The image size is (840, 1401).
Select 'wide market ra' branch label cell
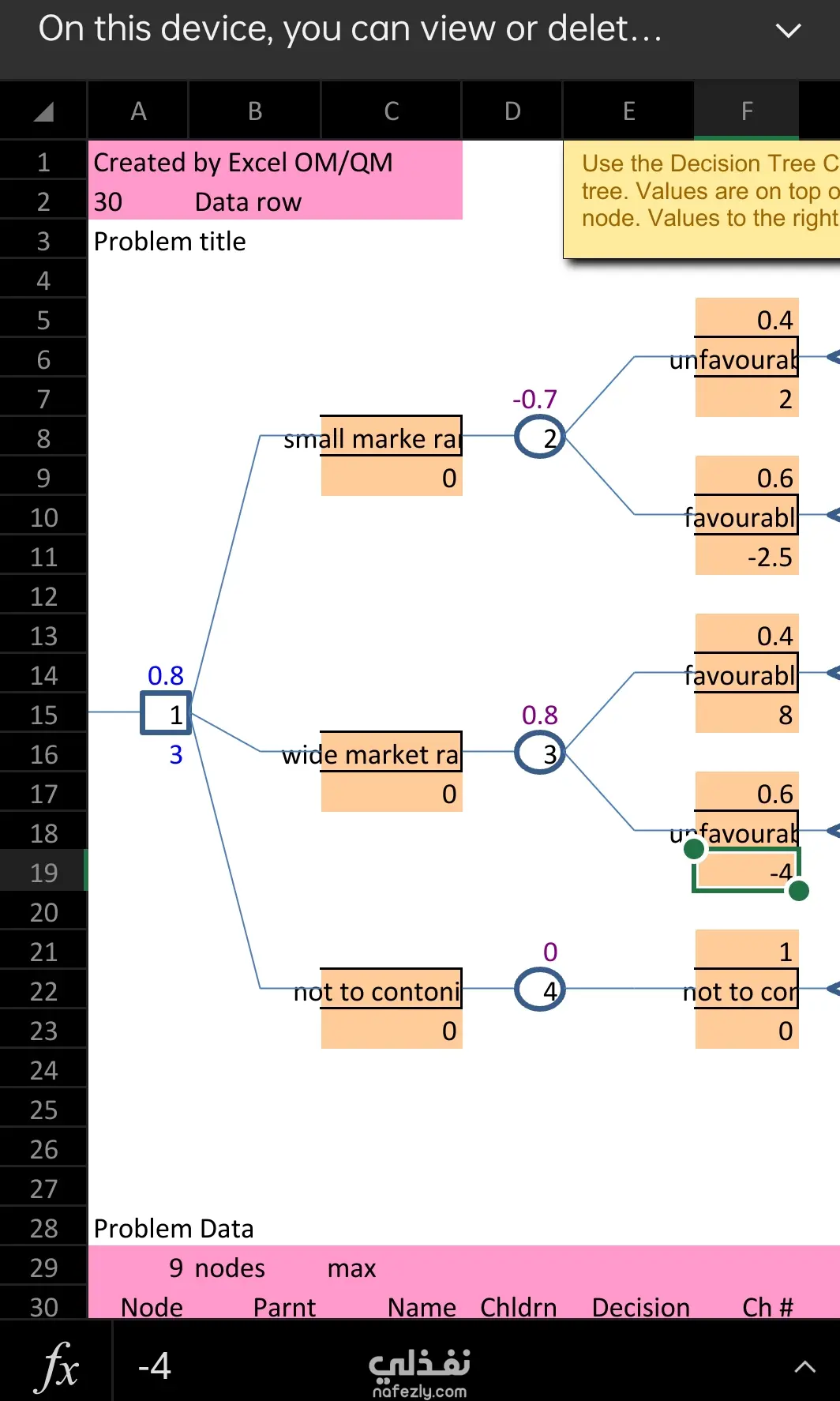tap(391, 753)
